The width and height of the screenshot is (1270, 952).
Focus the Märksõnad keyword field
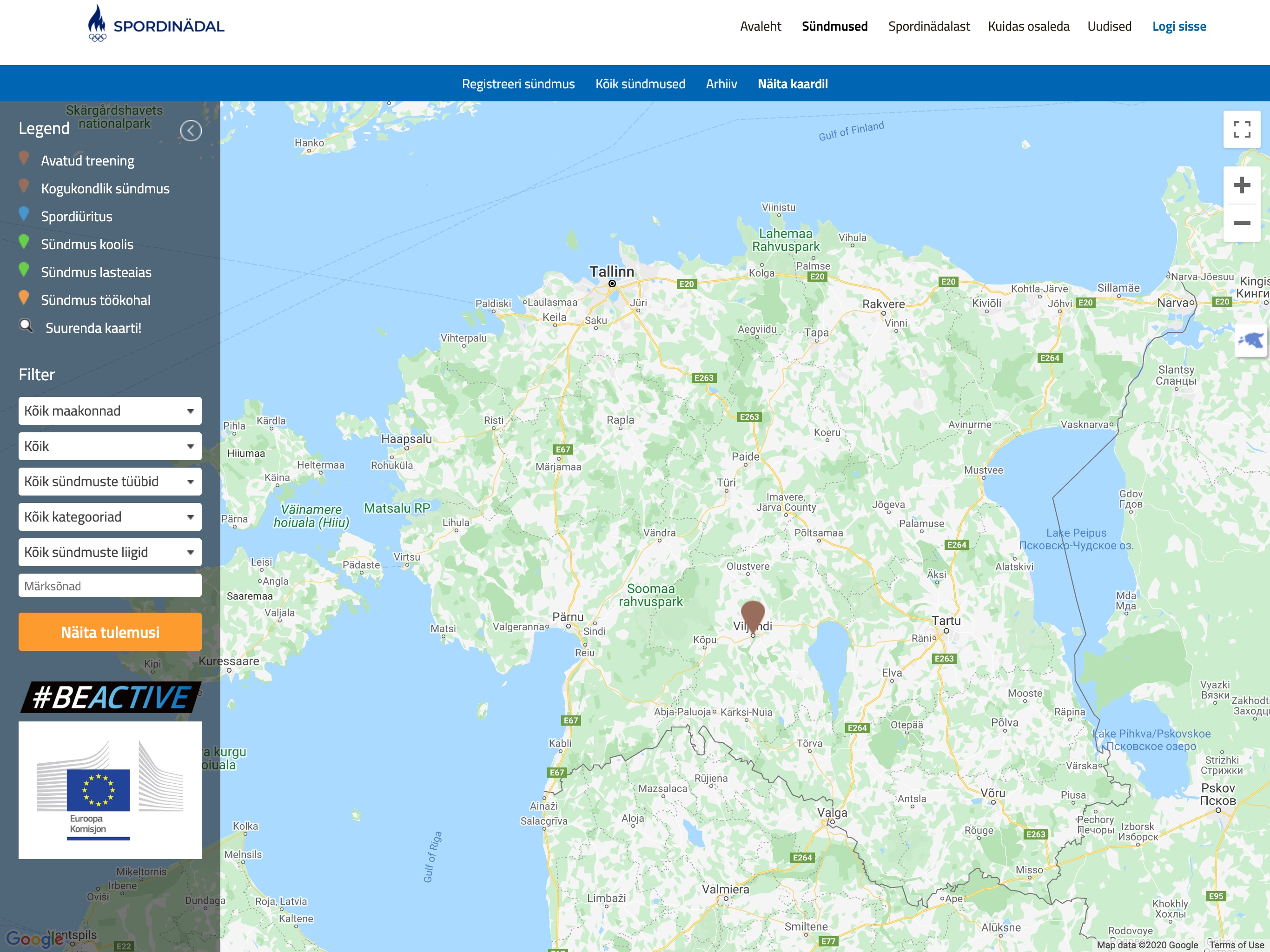coord(110,586)
